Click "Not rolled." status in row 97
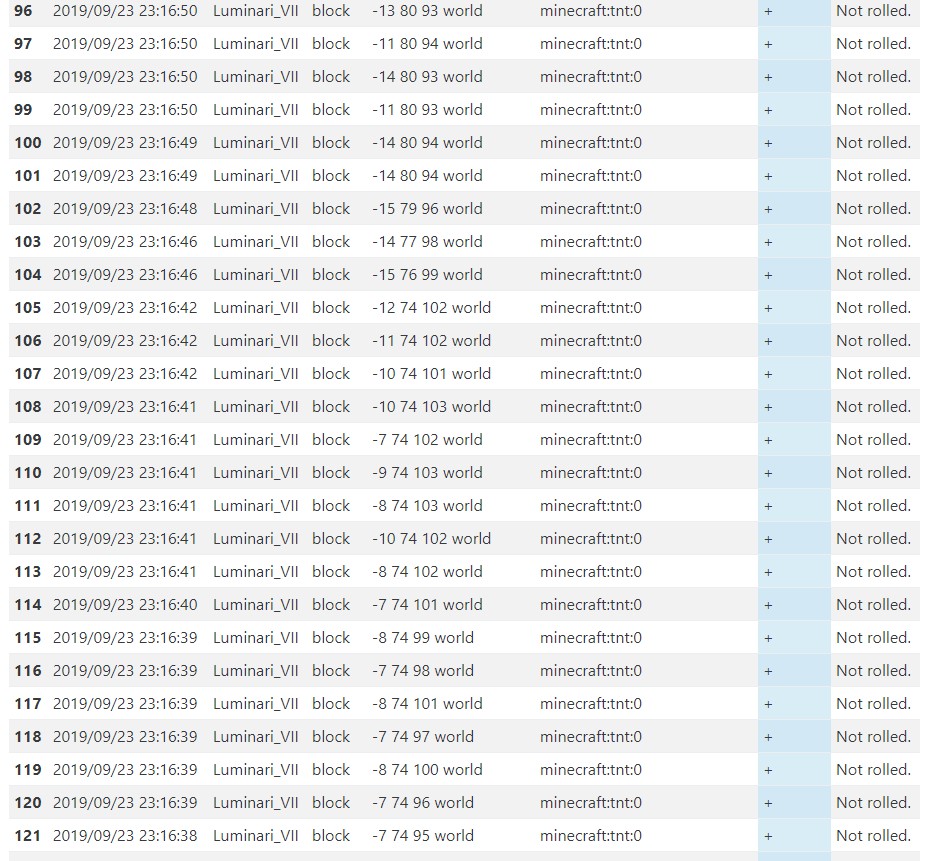The height and width of the screenshot is (861, 927). pos(873,44)
